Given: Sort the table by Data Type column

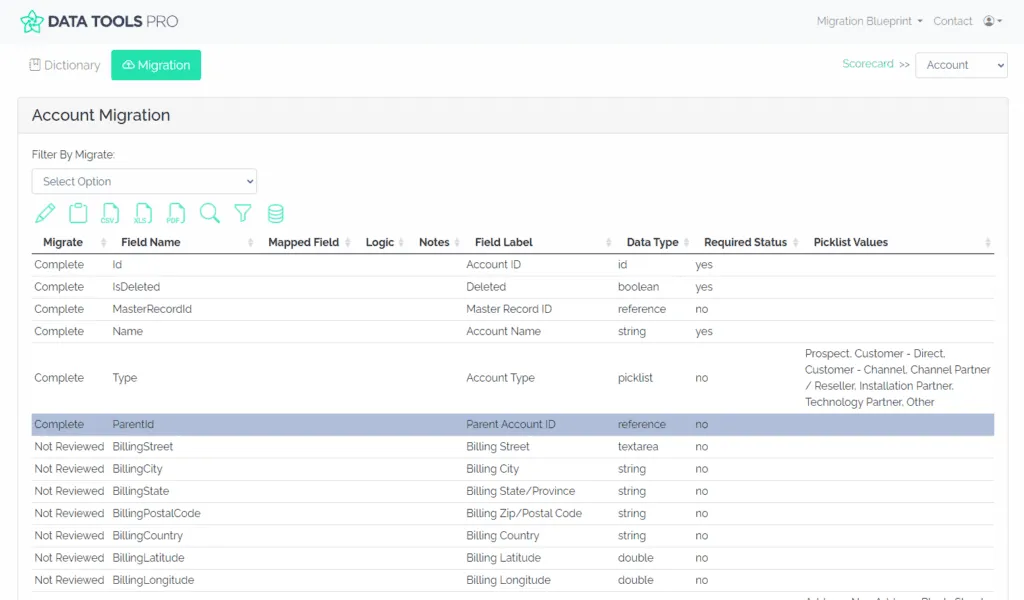Looking at the screenshot, I should click(x=650, y=241).
